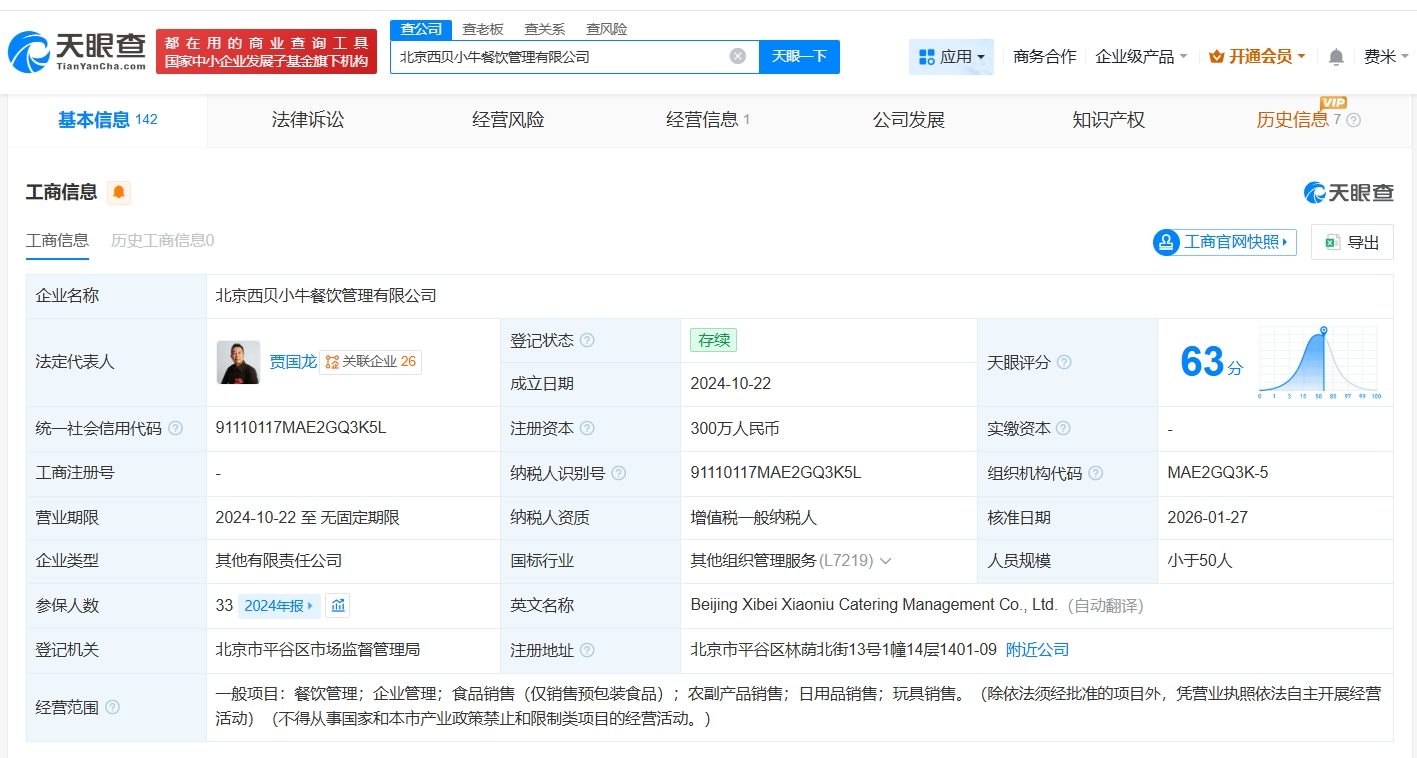This screenshot has width=1417, height=758.
Task: Click the 附近公司 link
Action: coord(1037,650)
